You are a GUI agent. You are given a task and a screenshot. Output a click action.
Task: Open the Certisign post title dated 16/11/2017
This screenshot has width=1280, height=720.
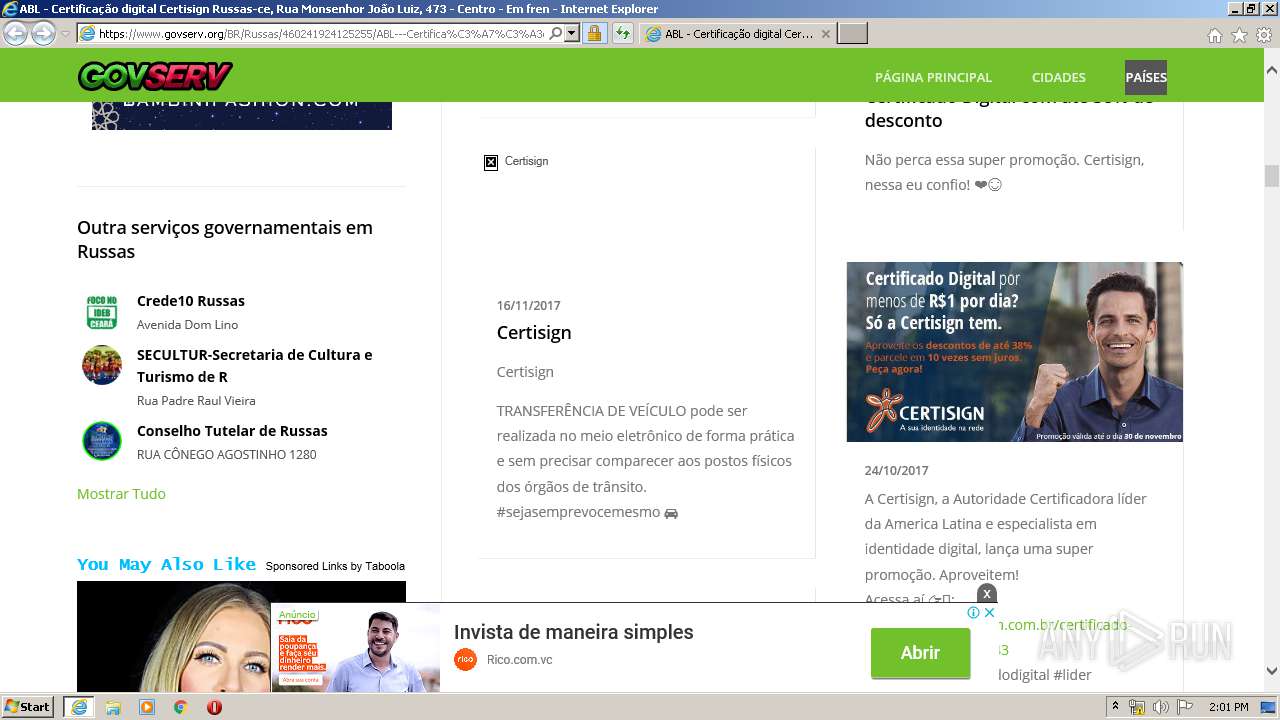tap(534, 333)
